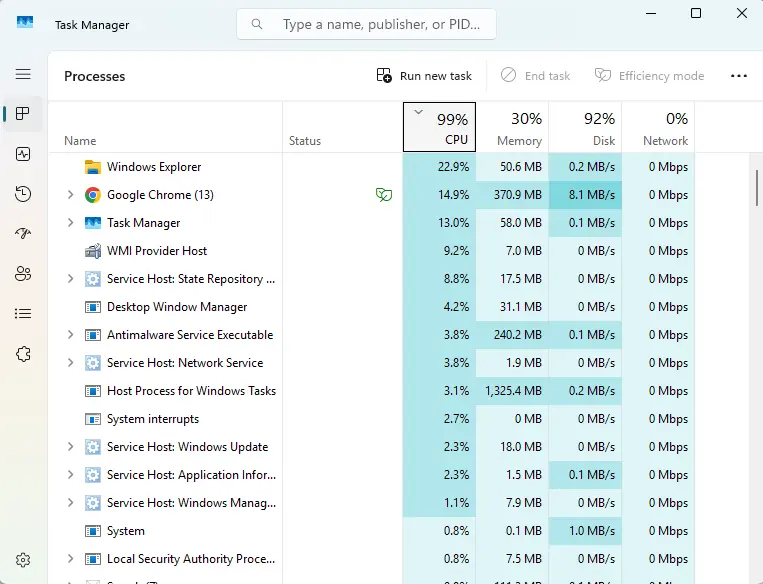763x584 pixels.
Task: Open the Performance page in the sidebar
Action: pyautogui.click(x=23, y=154)
